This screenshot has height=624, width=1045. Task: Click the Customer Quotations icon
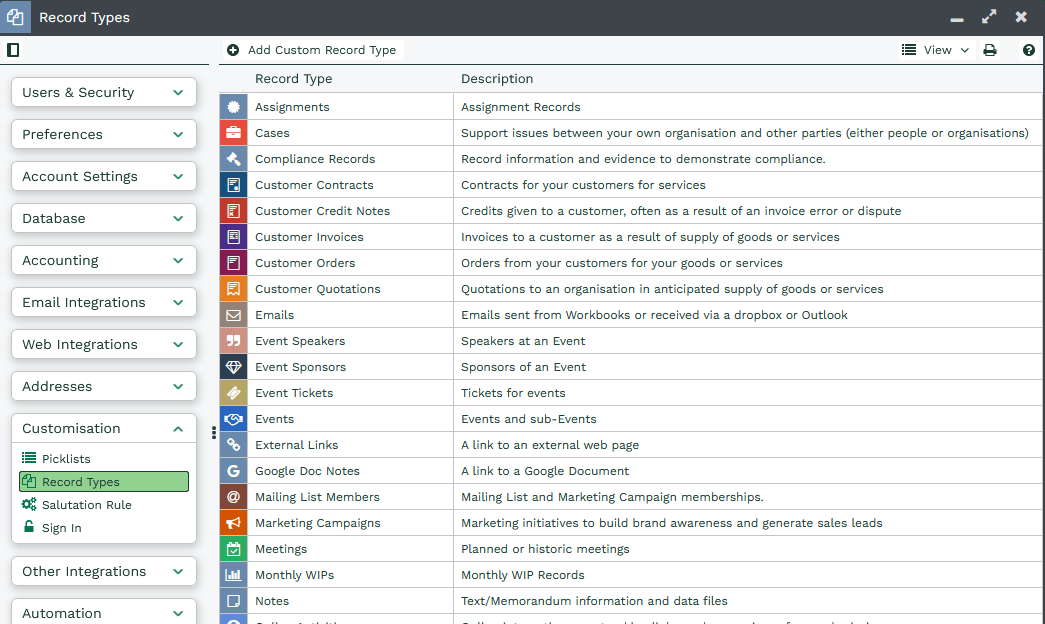coord(233,289)
